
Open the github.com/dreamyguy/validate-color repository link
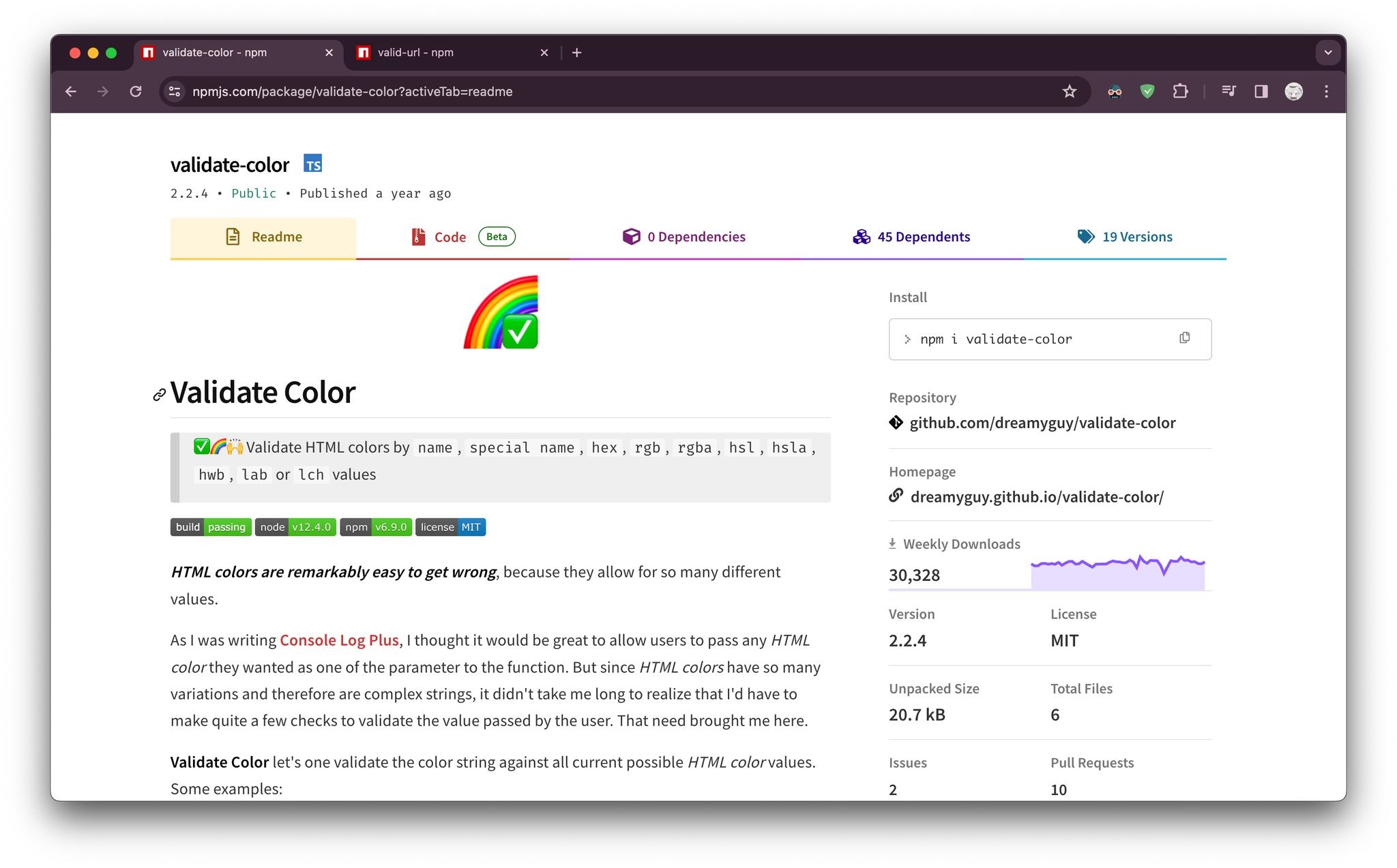pyautogui.click(x=1042, y=423)
